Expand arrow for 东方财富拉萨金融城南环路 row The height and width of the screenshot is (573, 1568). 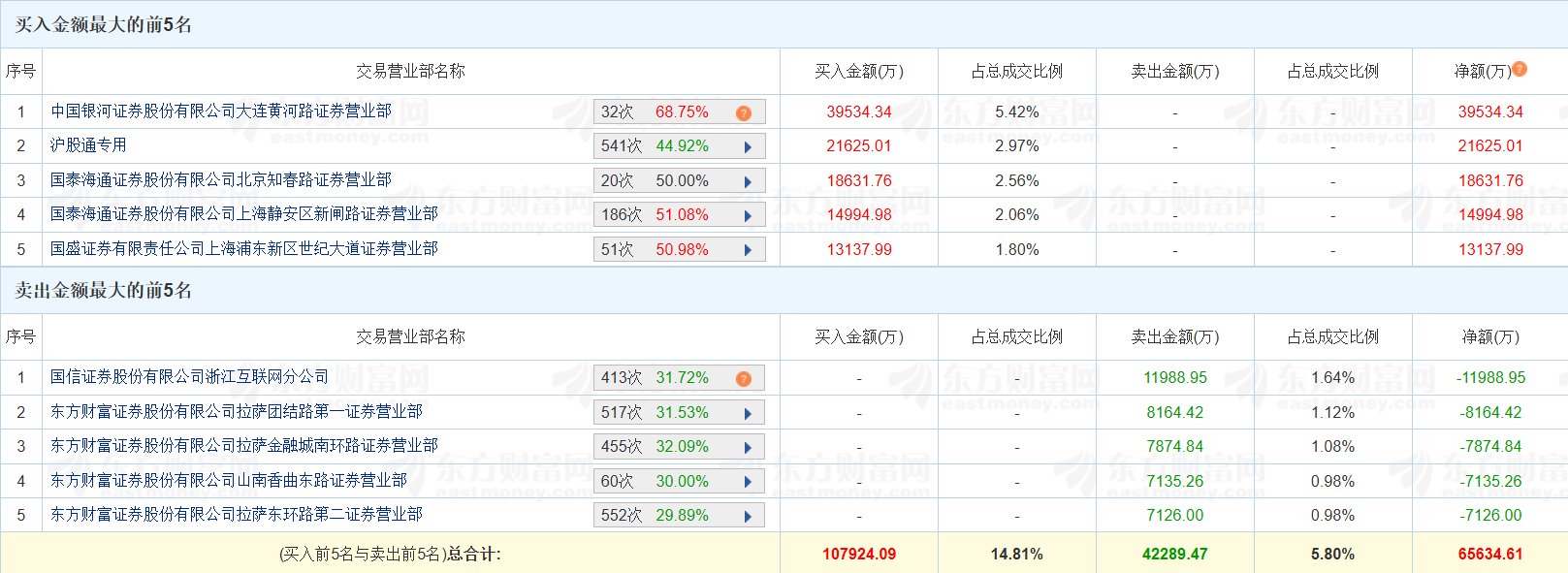pos(748,447)
